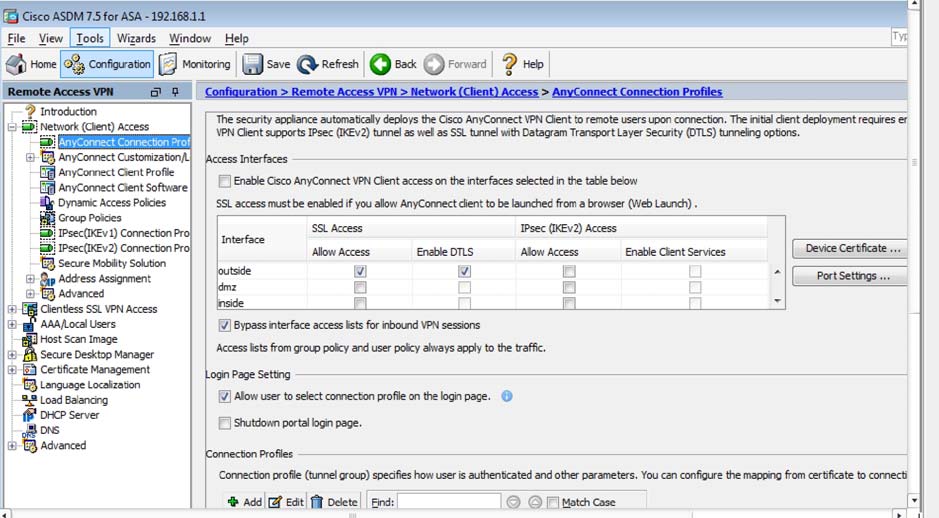Toggle Bypass interface access lists checkbox
Screen dimensions: 939x518
[x=225, y=325]
